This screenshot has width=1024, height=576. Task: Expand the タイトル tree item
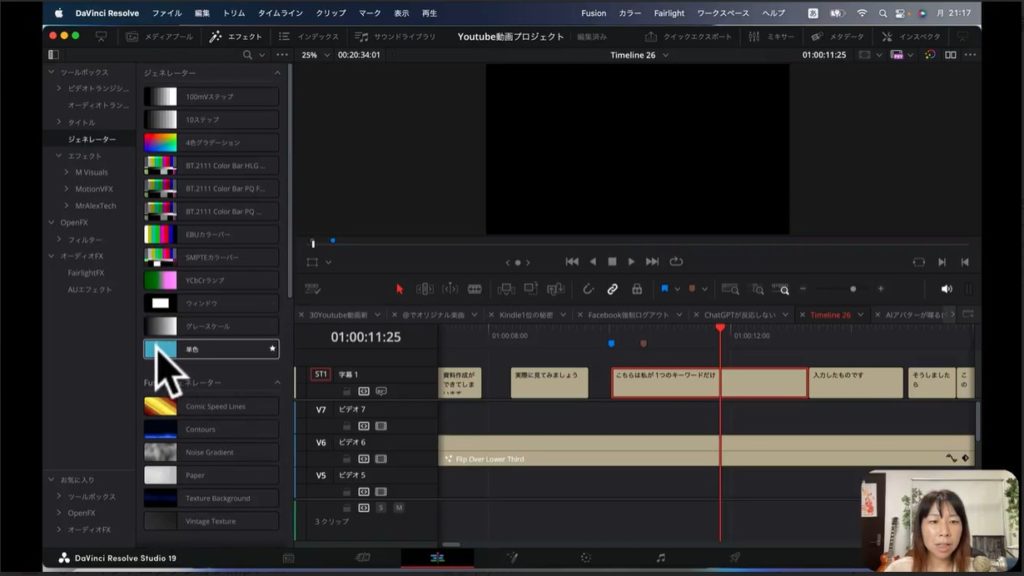coord(59,122)
